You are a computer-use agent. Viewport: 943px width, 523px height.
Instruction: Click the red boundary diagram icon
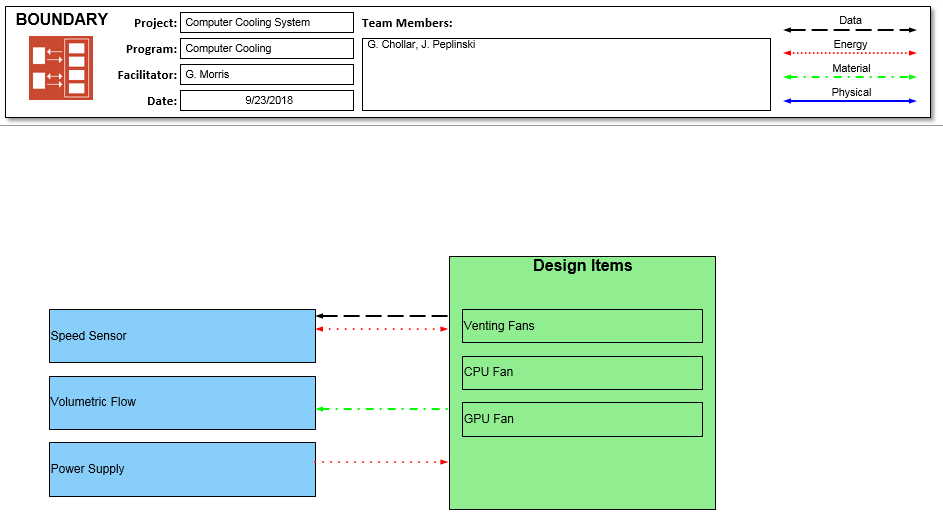tap(60, 68)
